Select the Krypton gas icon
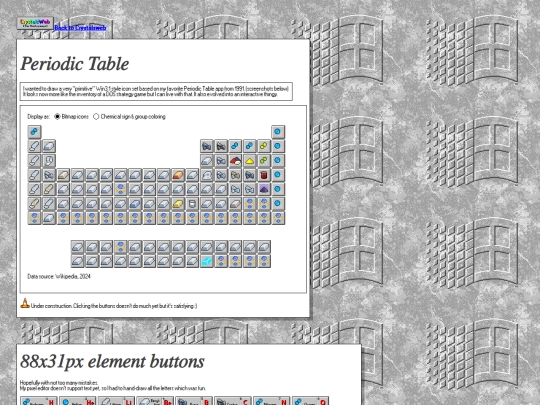The height and width of the screenshot is (405, 540). tap(278, 175)
